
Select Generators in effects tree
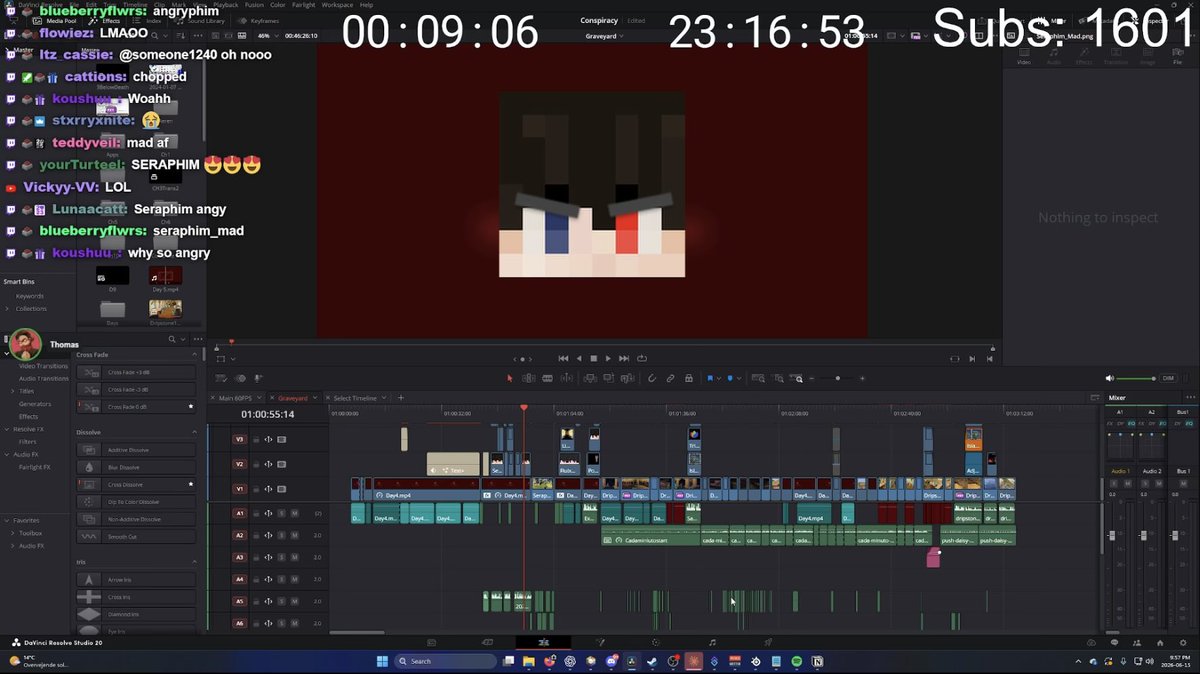click(x=35, y=404)
